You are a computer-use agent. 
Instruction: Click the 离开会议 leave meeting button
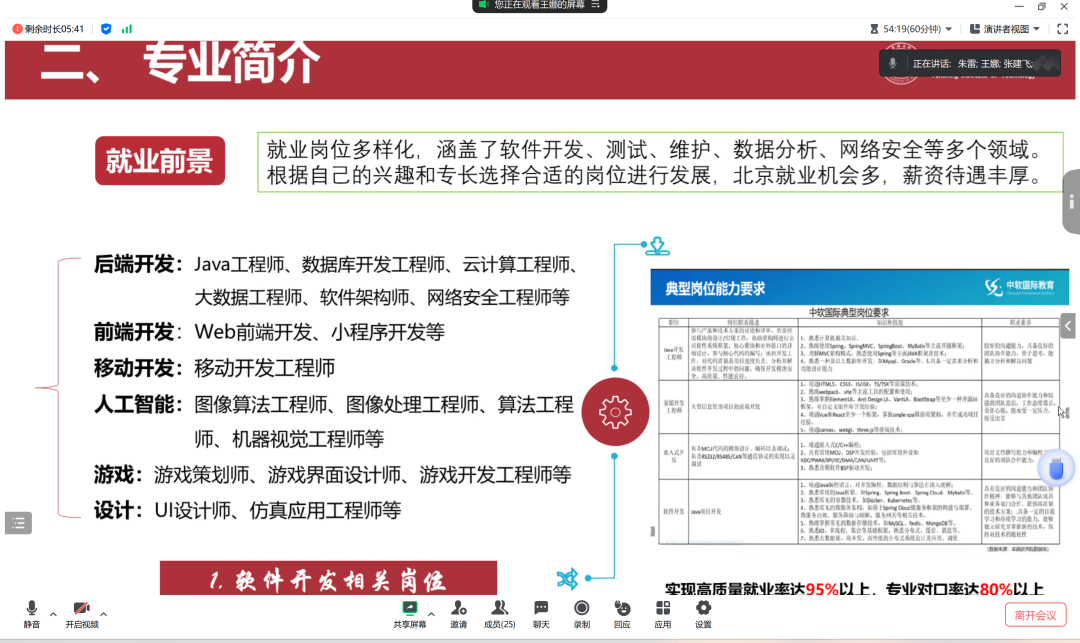point(1034,615)
